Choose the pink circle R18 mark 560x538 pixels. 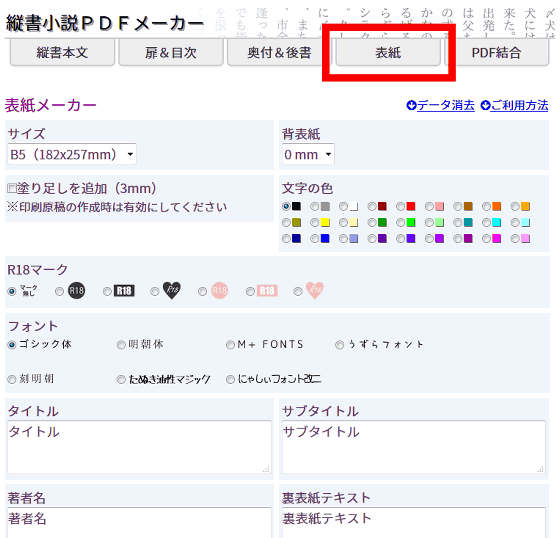tap(202, 291)
